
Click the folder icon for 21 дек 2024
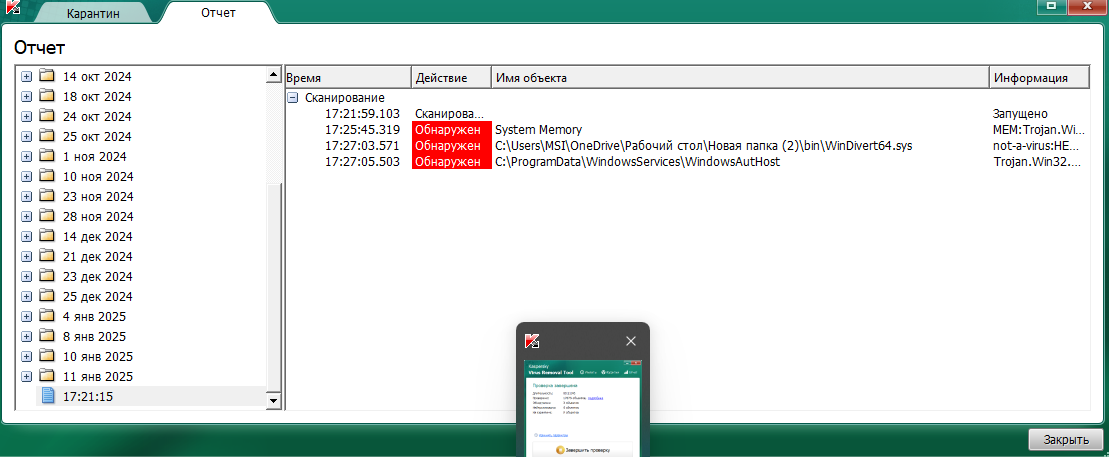(47, 255)
